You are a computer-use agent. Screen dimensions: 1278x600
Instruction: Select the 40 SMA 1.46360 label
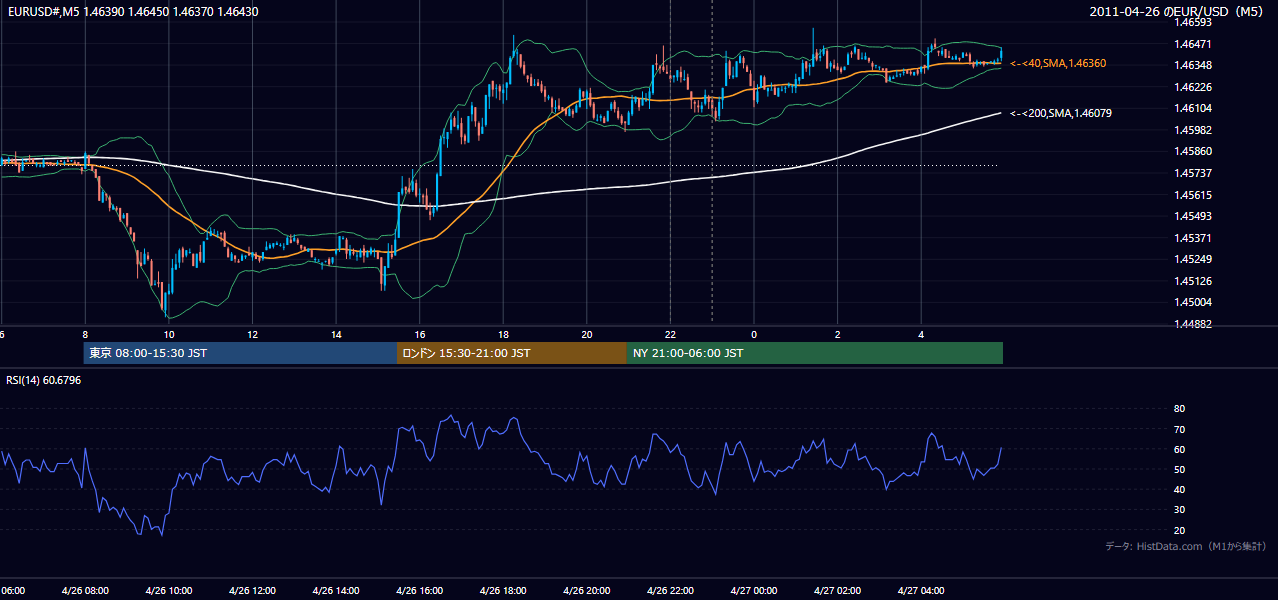click(1058, 63)
